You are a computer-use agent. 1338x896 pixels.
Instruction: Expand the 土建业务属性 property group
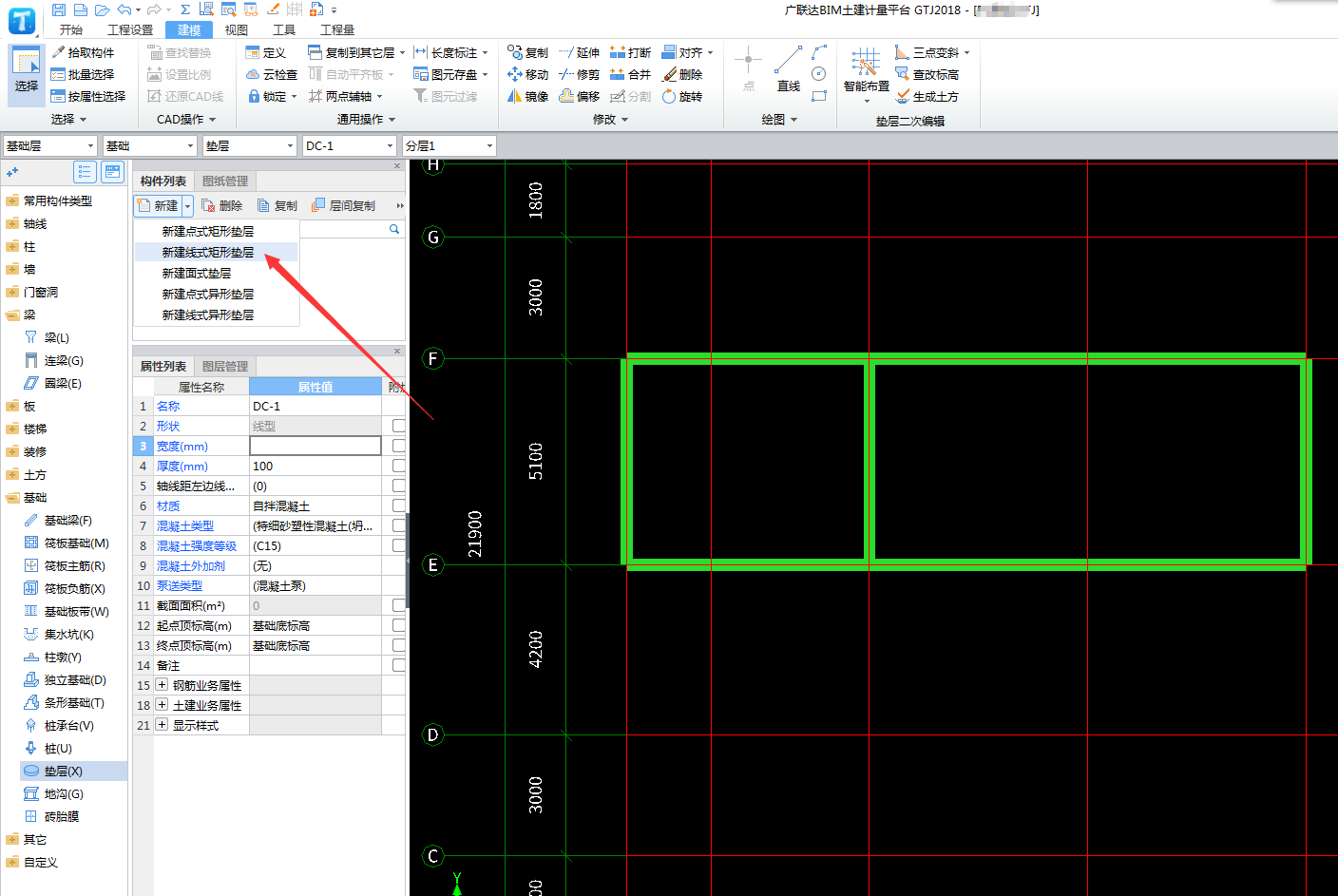(162, 705)
